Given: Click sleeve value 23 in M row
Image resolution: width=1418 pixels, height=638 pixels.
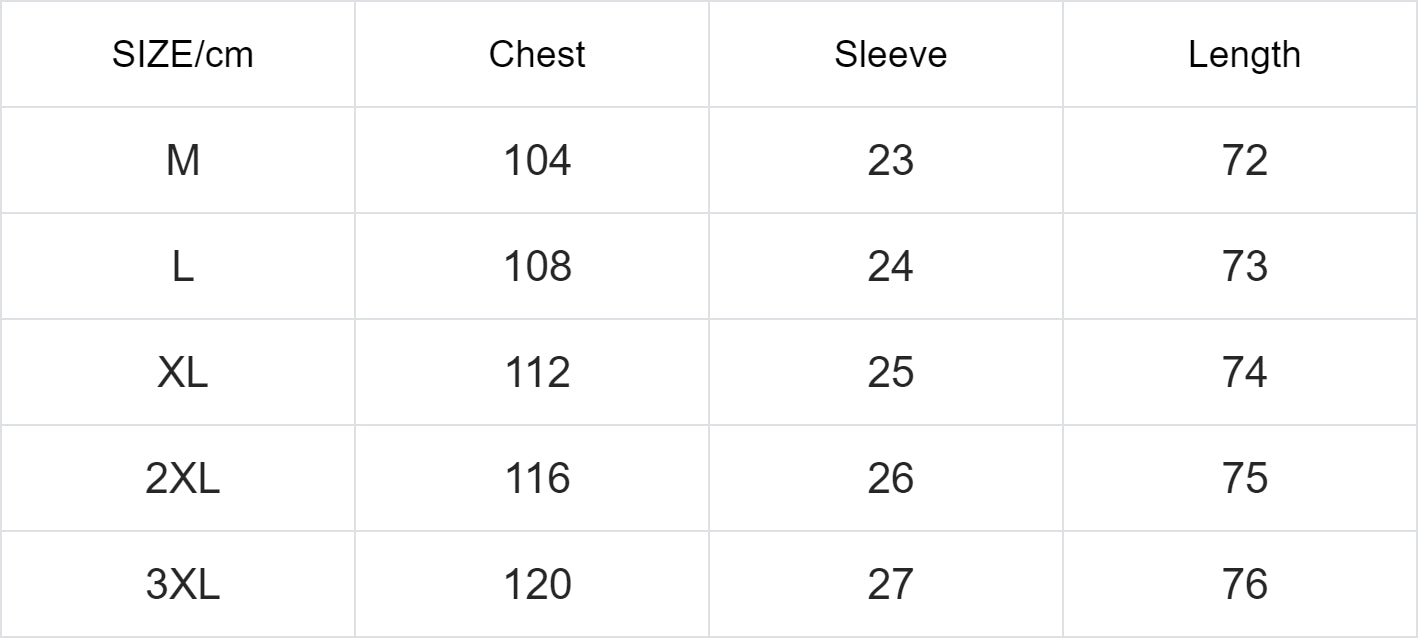Looking at the screenshot, I should click(x=890, y=160).
